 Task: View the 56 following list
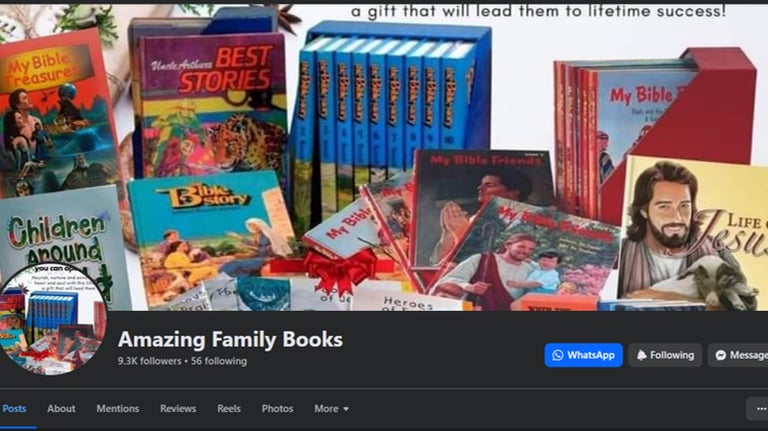tap(219, 361)
